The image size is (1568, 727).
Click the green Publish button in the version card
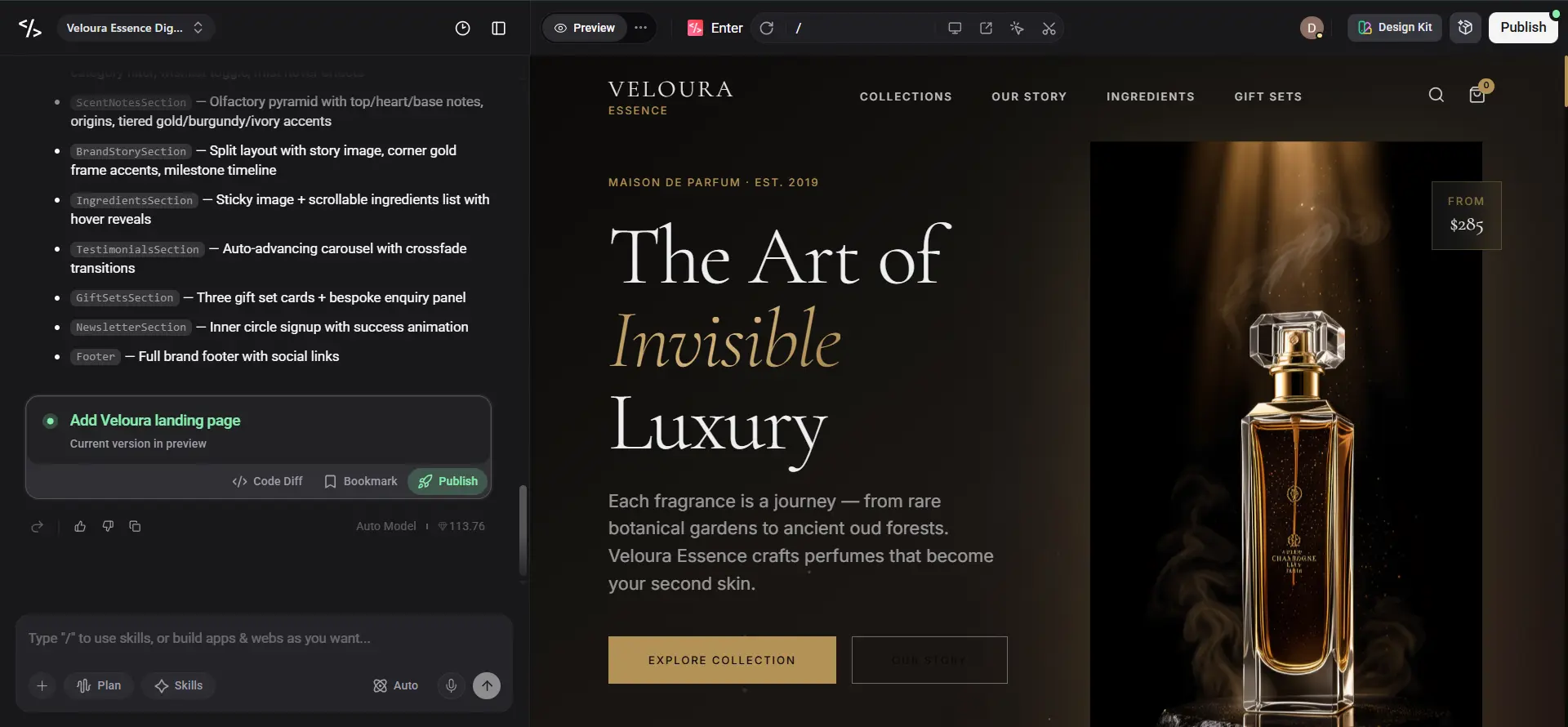(448, 481)
